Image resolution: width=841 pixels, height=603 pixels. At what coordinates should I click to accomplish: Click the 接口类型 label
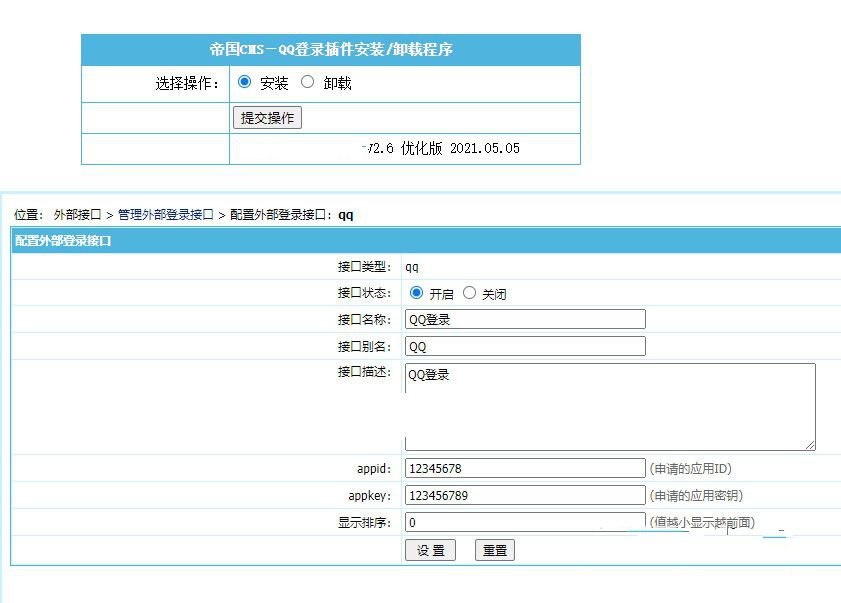click(x=364, y=267)
